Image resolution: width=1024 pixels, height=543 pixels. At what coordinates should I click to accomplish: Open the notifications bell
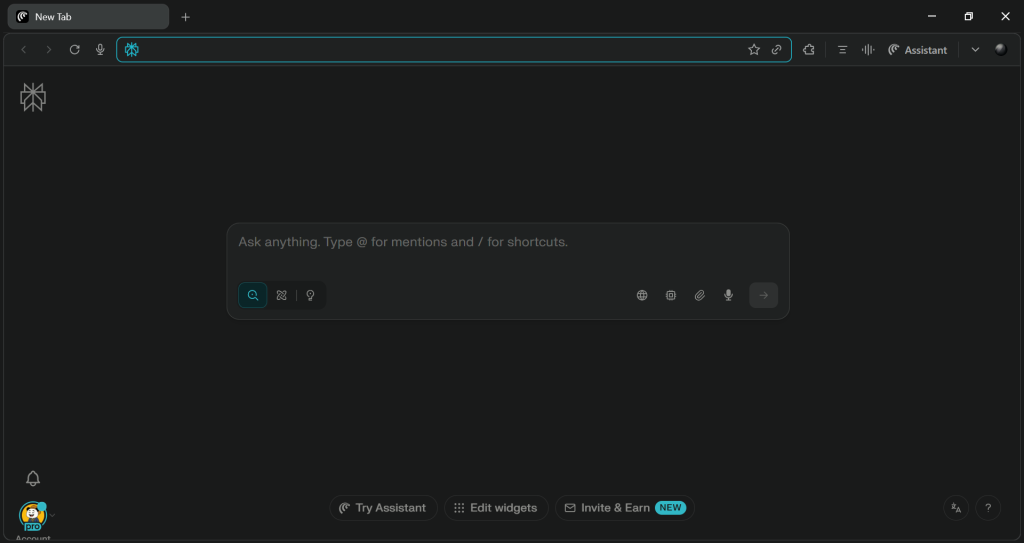(33, 479)
